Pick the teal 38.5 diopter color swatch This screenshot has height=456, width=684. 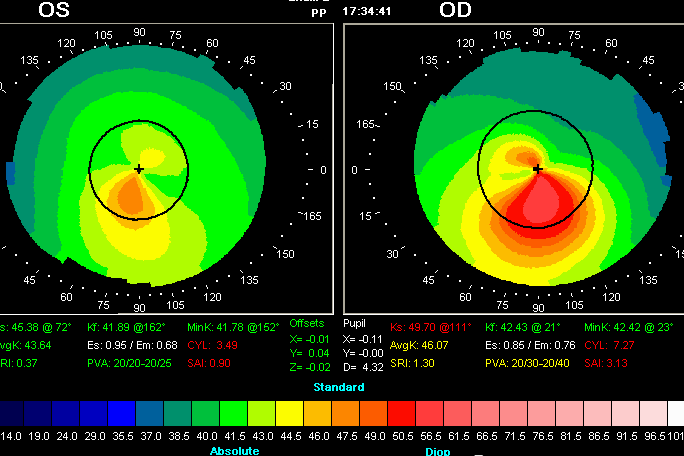(178, 413)
